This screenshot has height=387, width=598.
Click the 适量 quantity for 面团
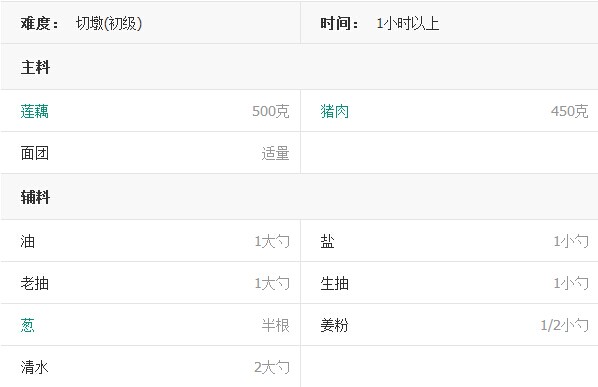click(275, 153)
